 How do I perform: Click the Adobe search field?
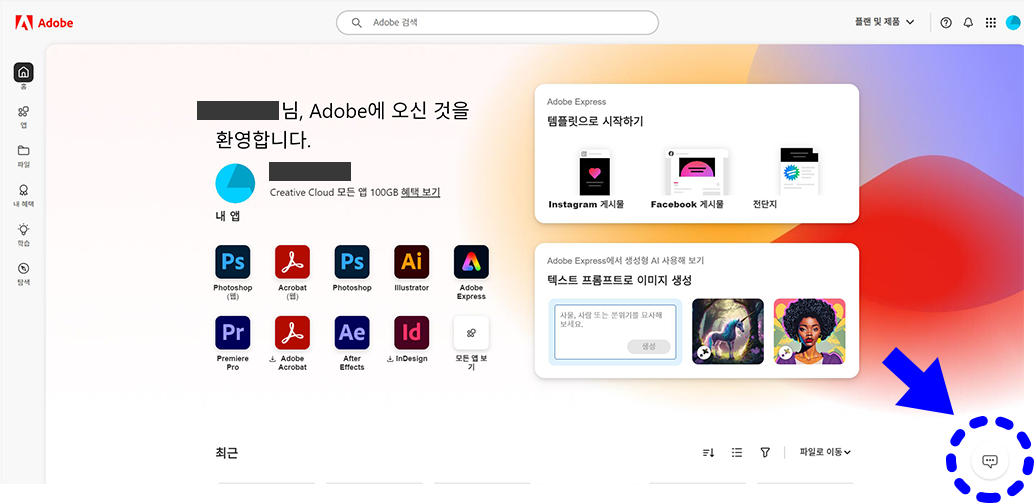pyautogui.click(x=497, y=22)
